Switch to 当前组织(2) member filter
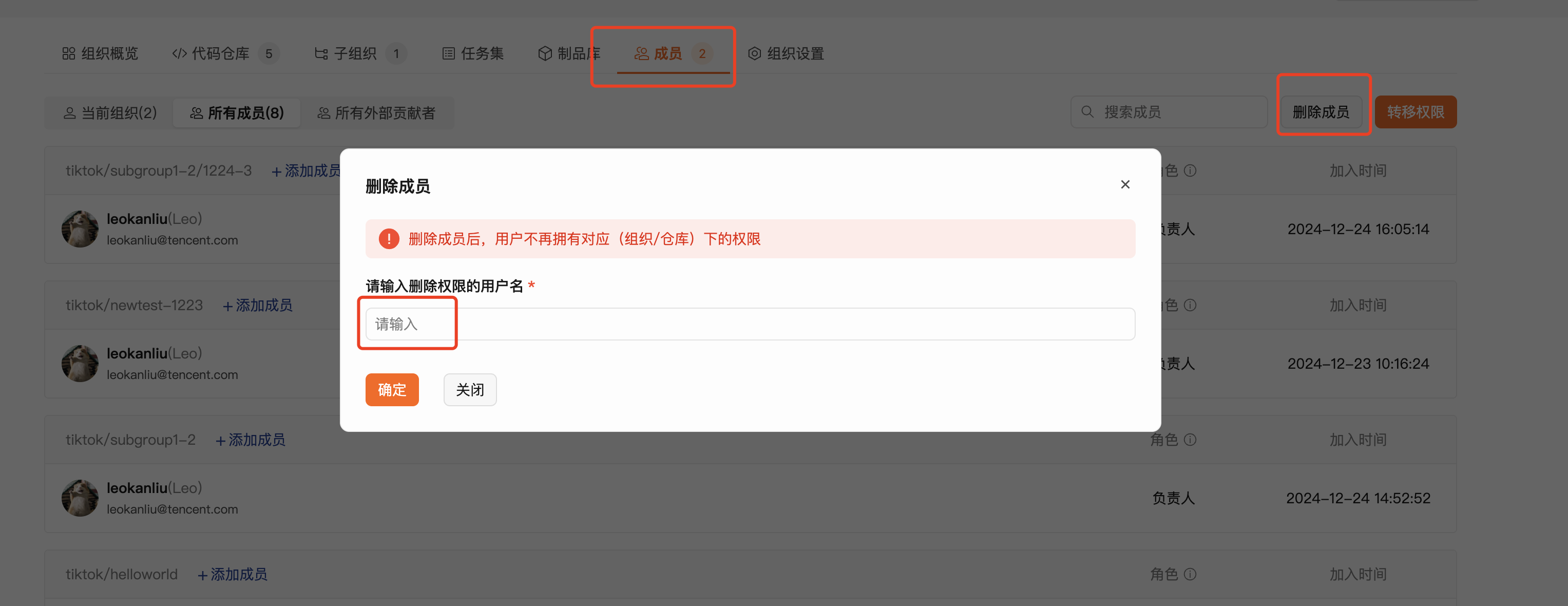The height and width of the screenshot is (606, 1568). click(x=110, y=113)
